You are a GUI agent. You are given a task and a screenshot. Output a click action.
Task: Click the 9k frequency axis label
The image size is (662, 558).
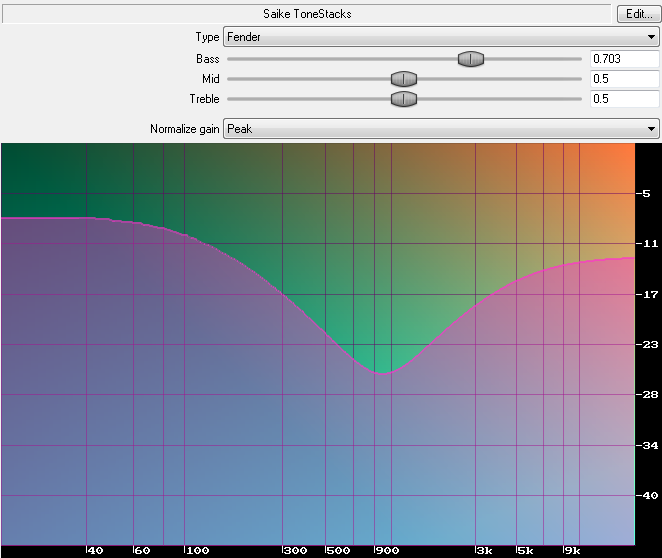click(572, 550)
